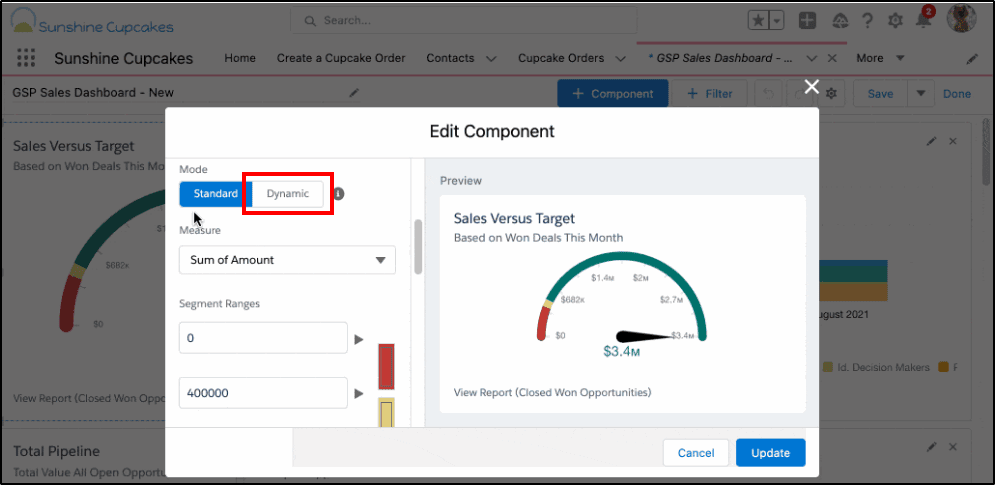The width and height of the screenshot is (995, 485).
Task: Edit dashboard name pencil icon
Action: [353, 93]
